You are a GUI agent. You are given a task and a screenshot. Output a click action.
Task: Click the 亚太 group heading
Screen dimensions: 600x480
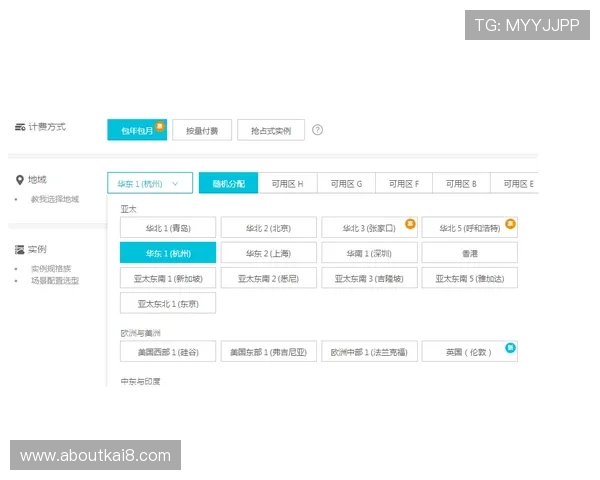128,209
